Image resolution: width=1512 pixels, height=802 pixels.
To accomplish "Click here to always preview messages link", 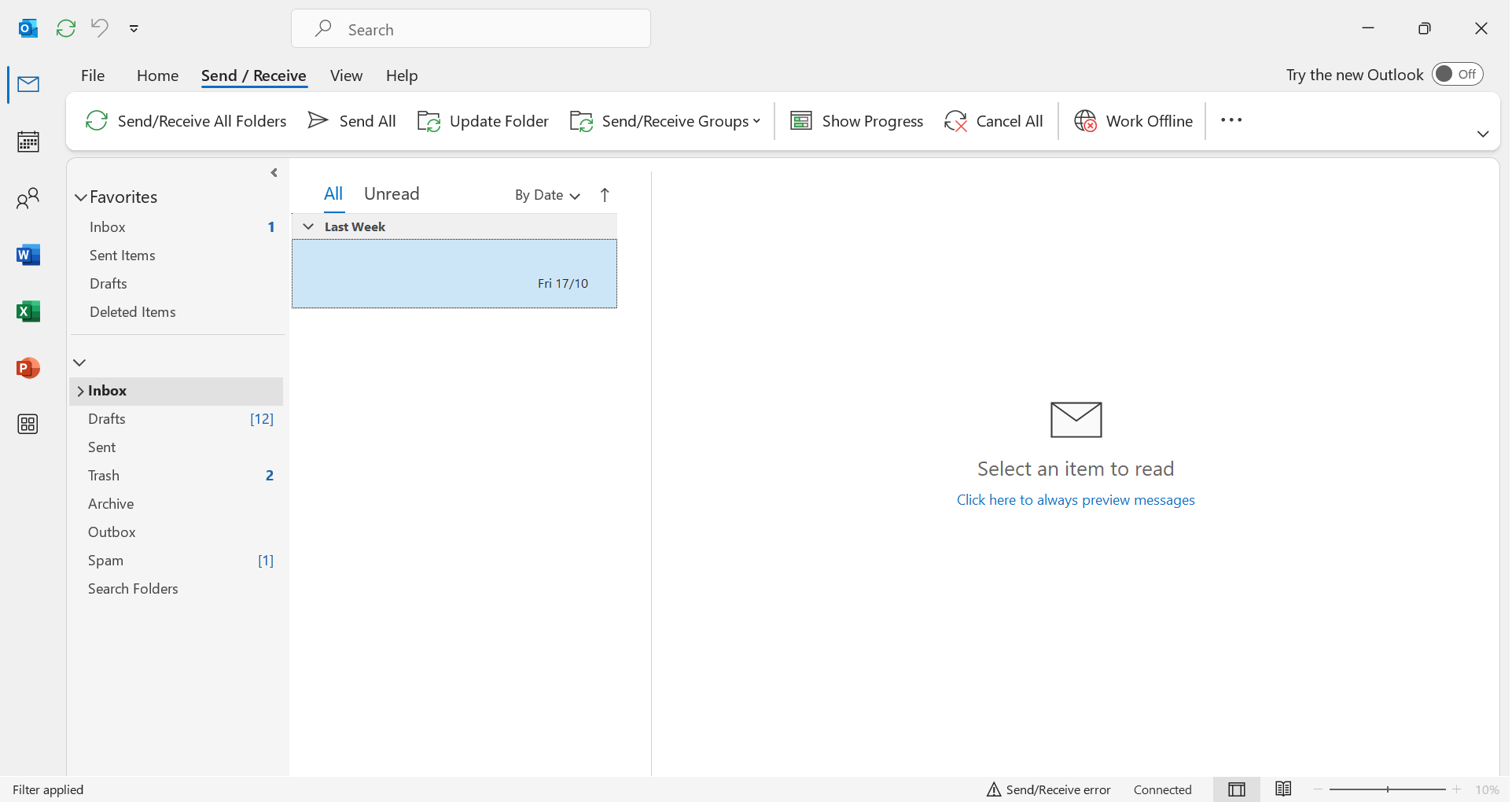I will [x=1076, y=500].
